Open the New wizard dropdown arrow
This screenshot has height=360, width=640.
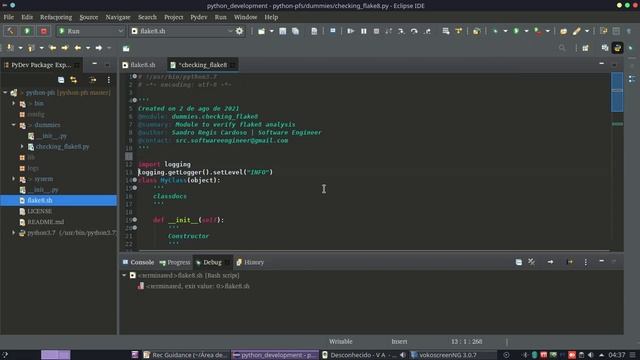click(x=271, y=31)
